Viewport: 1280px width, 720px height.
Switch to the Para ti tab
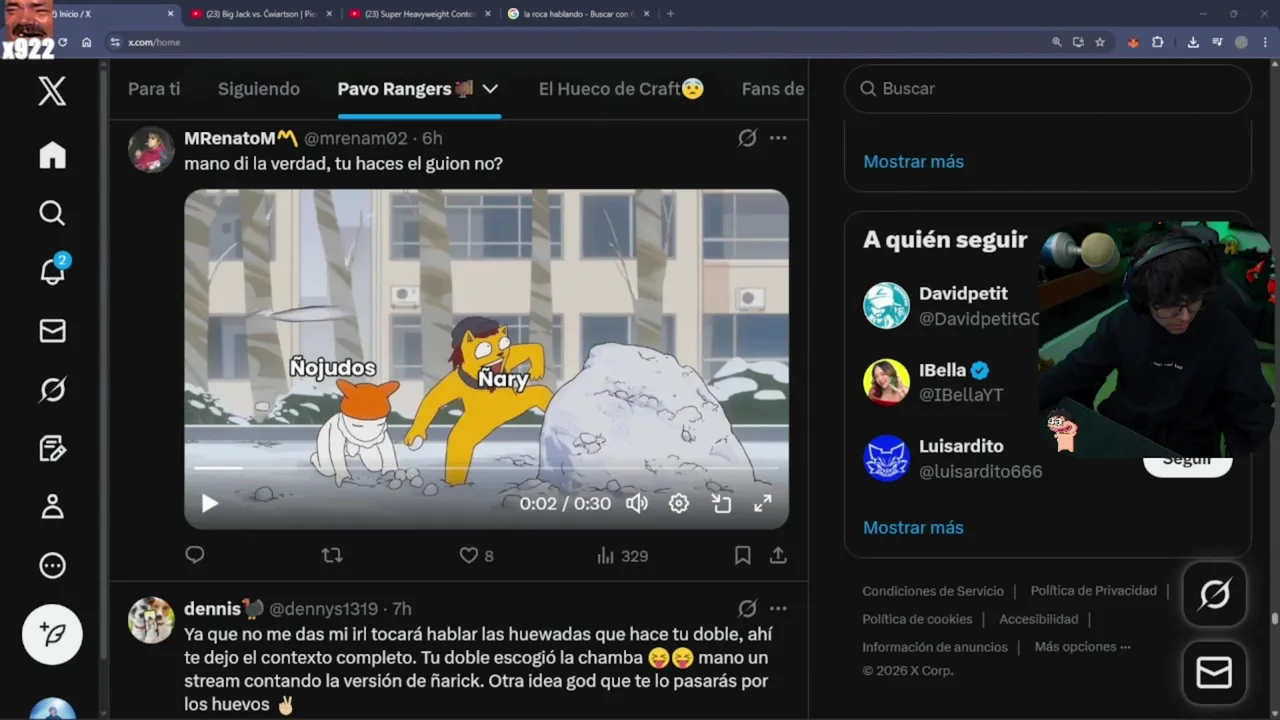[x=154, y=89]
